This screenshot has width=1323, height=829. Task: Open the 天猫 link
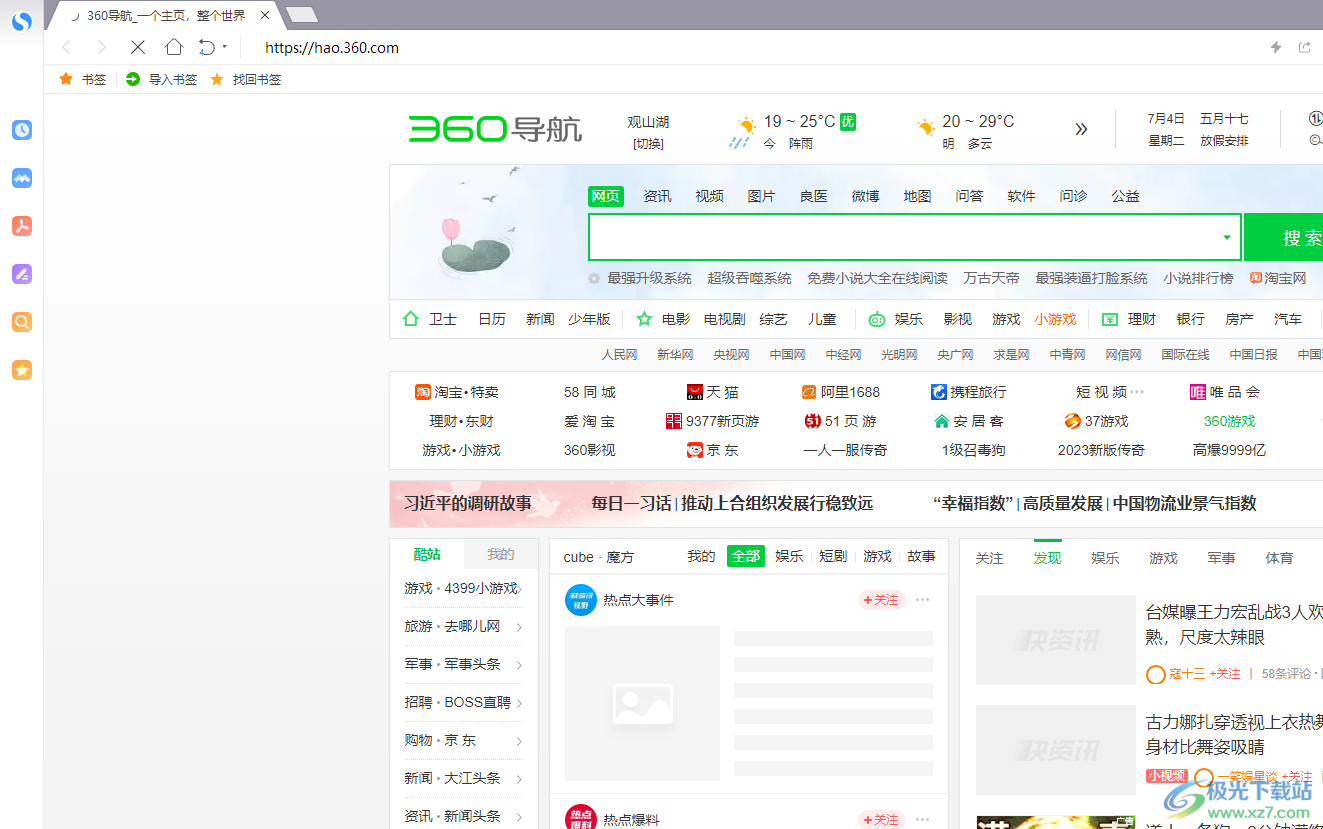(x=713, y=392)
